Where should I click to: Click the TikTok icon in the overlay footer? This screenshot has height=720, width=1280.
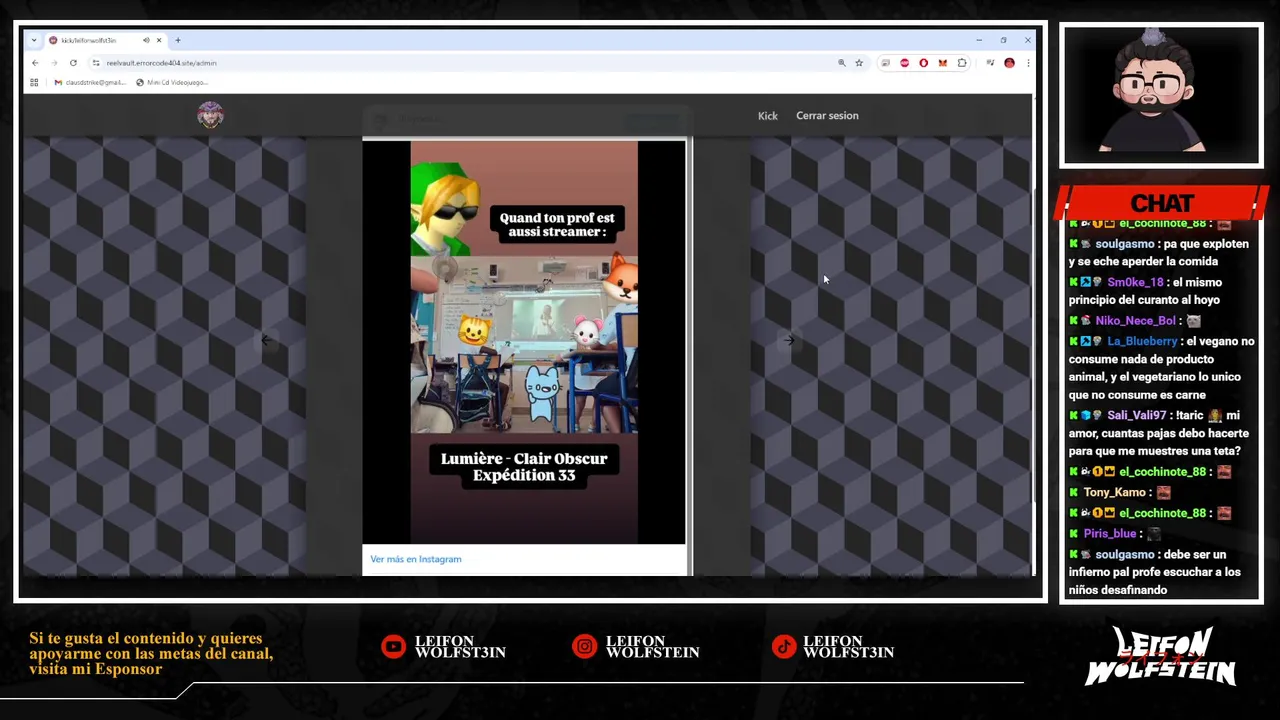(784, 647)
